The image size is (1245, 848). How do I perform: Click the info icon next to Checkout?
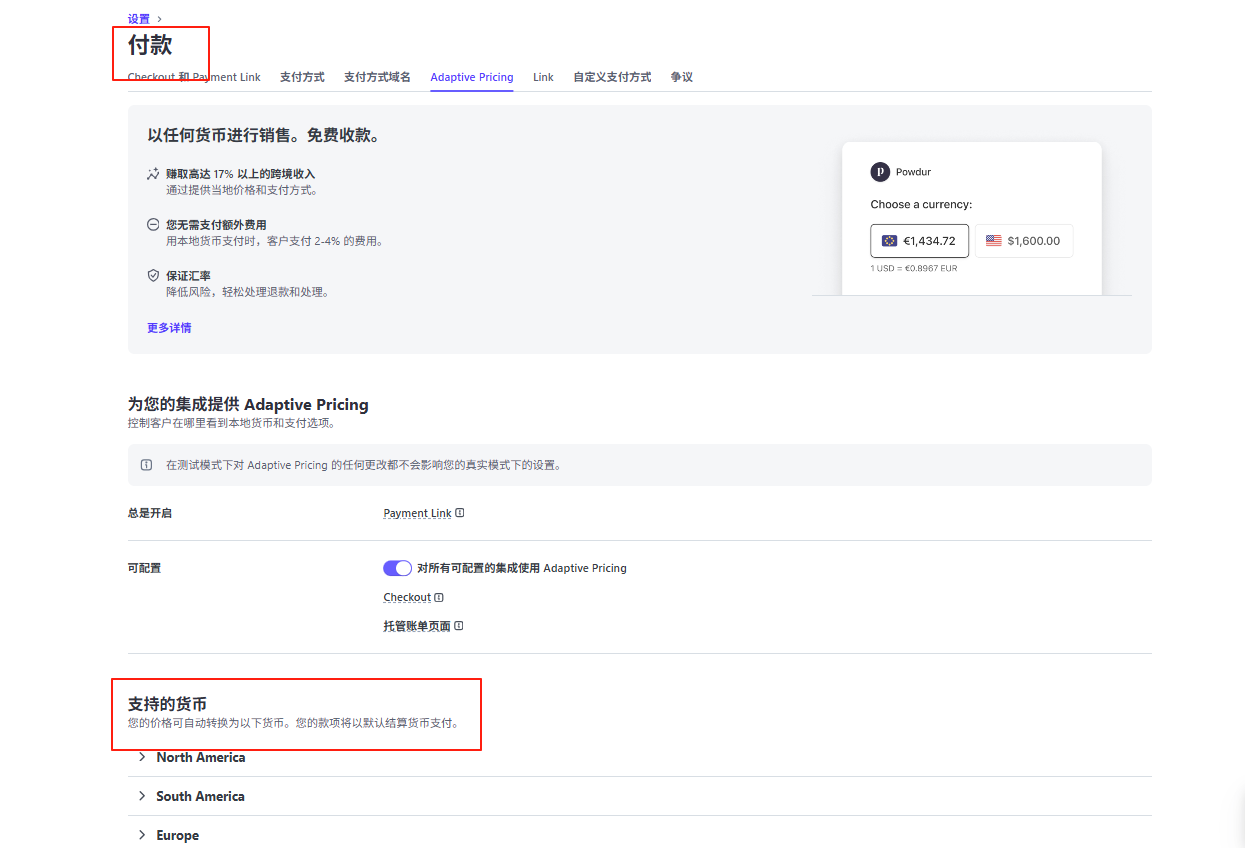pyautogui.click(x=437, y=597)
